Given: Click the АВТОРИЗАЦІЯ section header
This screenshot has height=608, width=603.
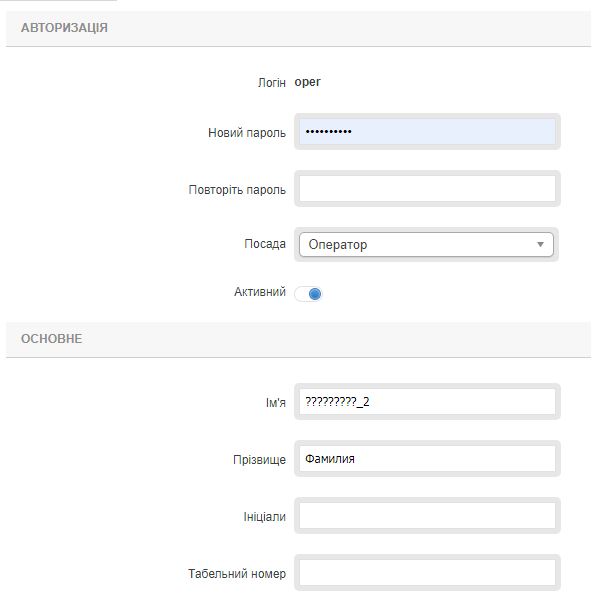Looking at the screenshot, I should 64,28.
